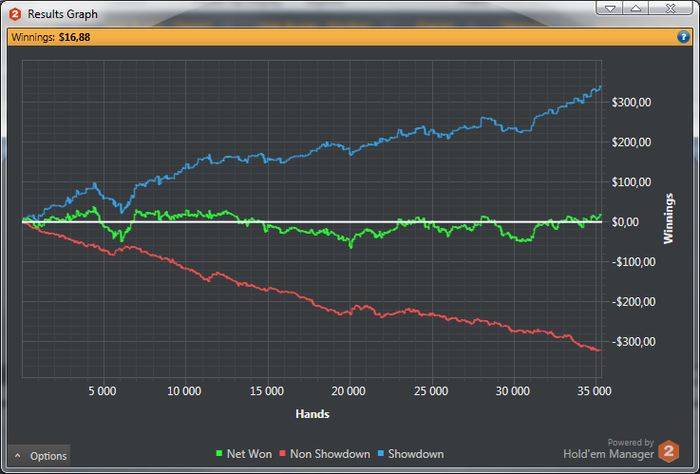Click the end point of the blue Showdown line
The image size is (700, 474).
pos(600,87)
